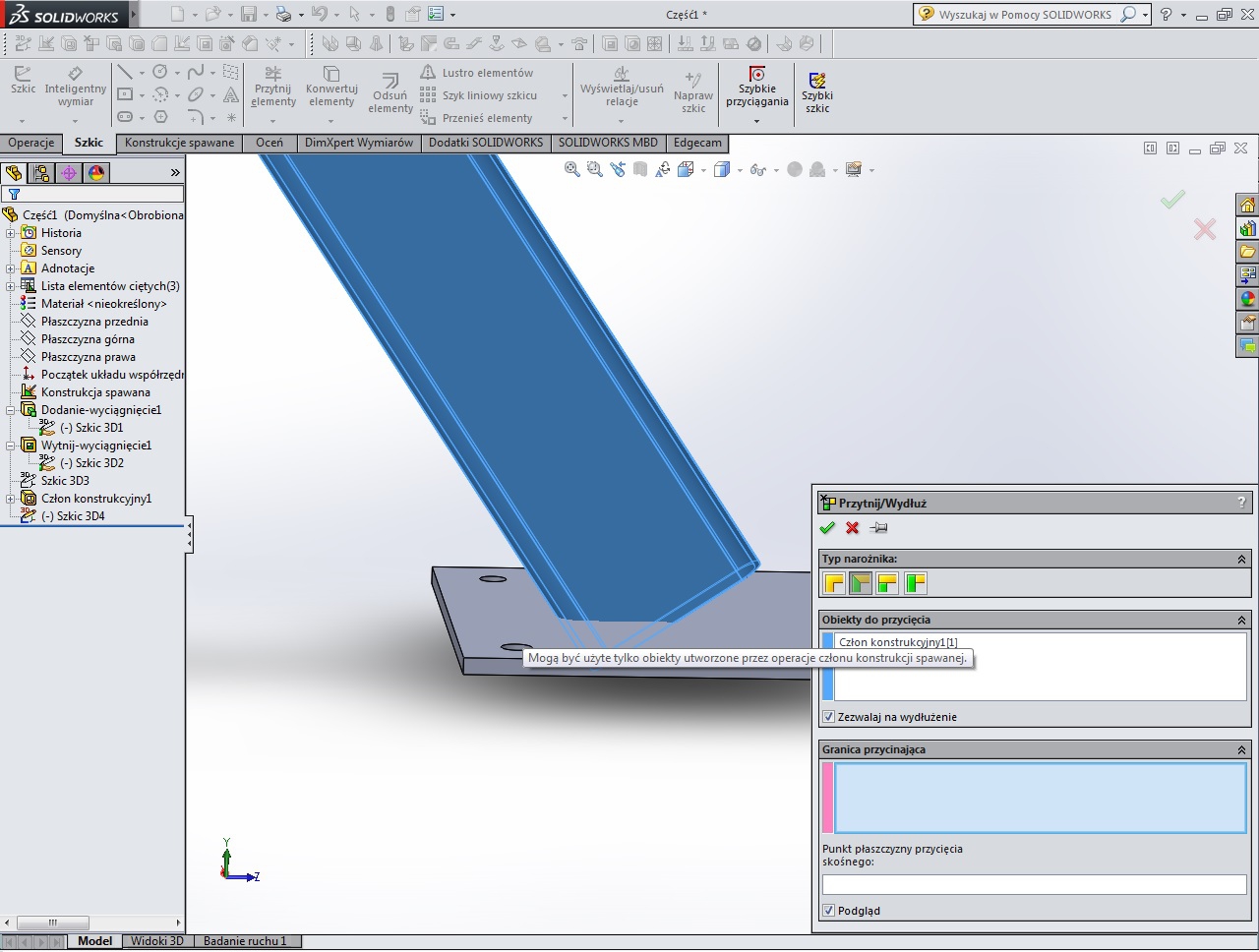This screenshot has height=952, width=1259.
Task: Click the Napraw szkic tool
Action: click(693, 93)
